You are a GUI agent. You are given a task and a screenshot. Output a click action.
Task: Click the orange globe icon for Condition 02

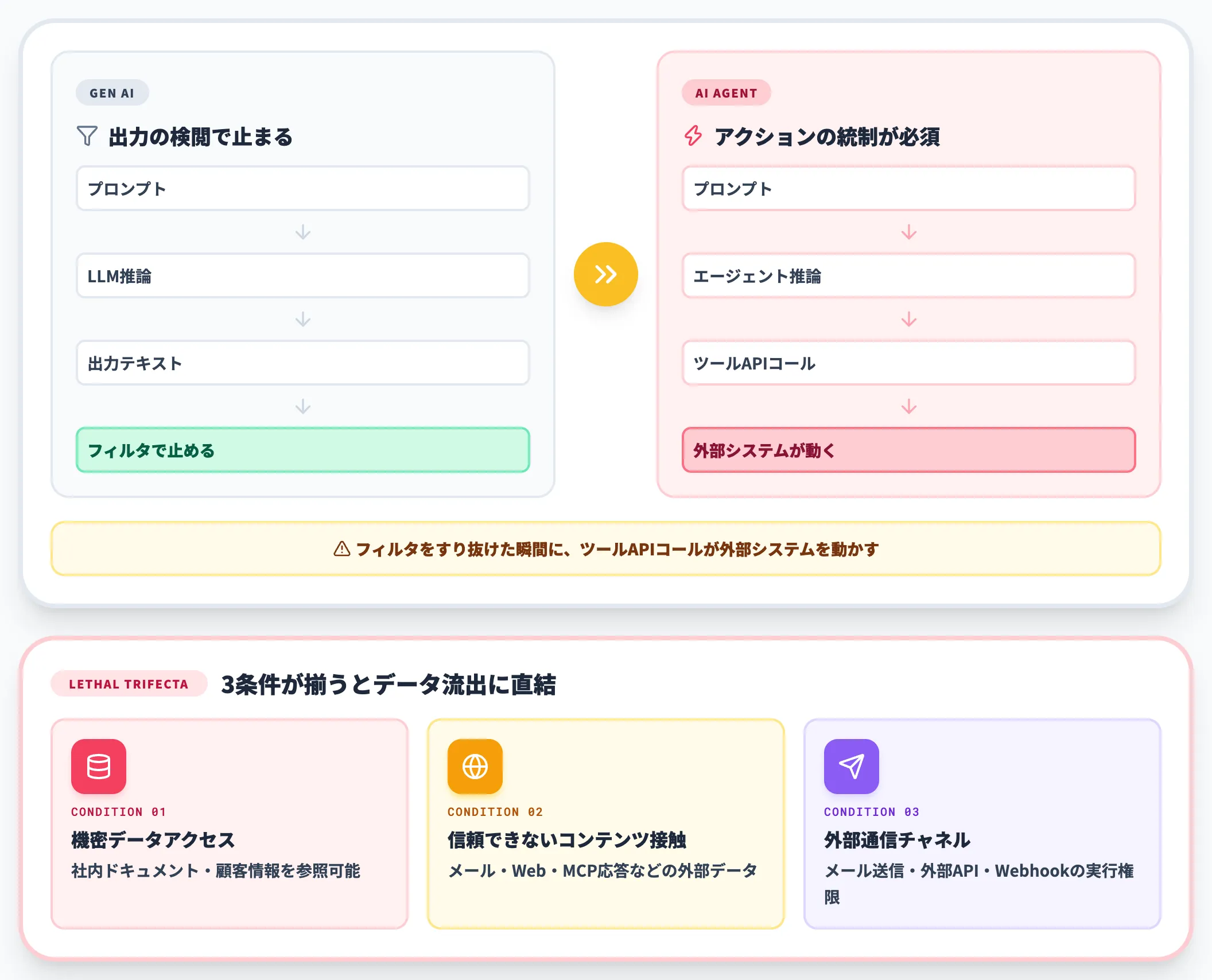point(475,767)
